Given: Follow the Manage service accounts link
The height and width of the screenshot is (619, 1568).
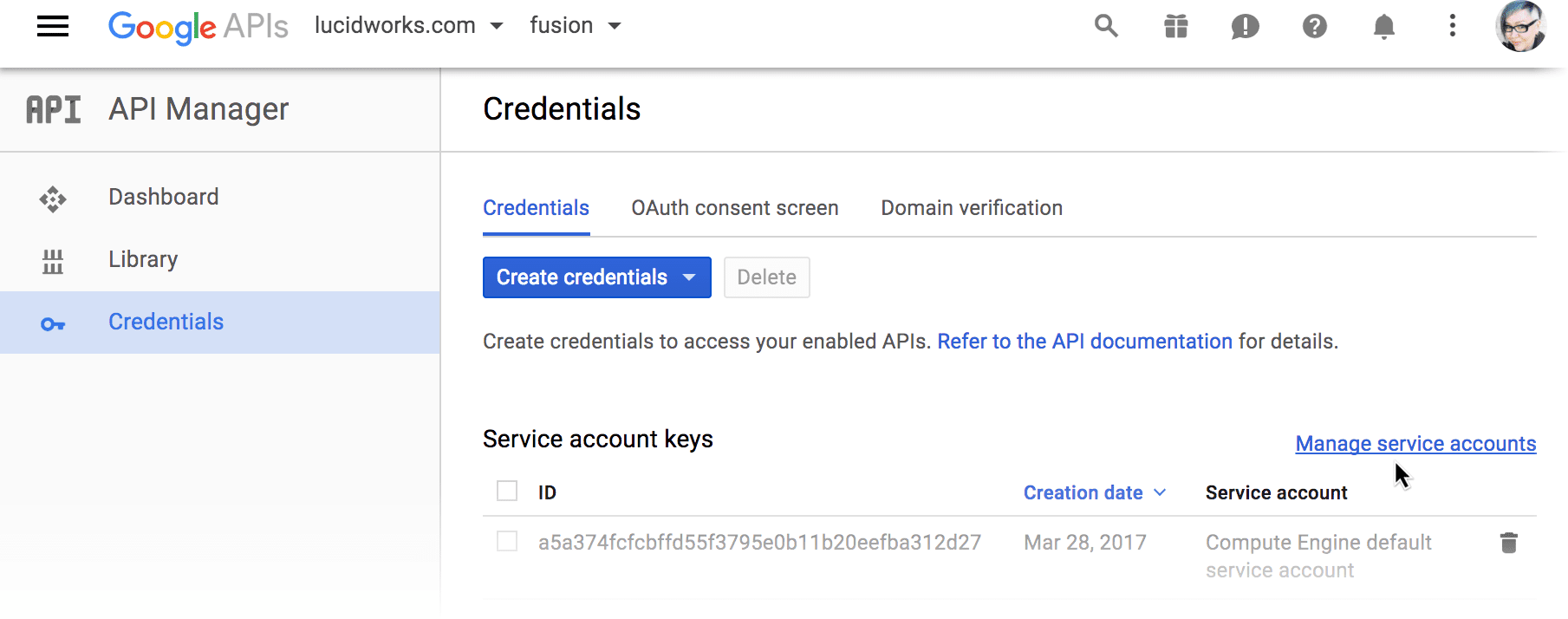Looking at the screenshot, I should point(1415,443).
